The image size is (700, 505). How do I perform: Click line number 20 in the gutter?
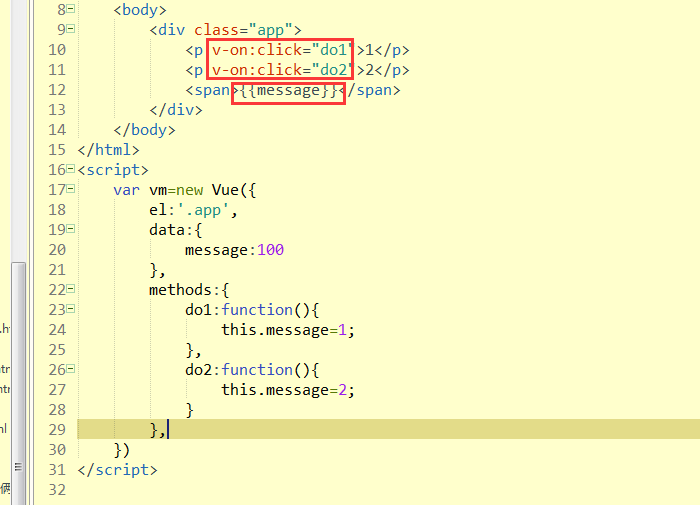[57, 250]
